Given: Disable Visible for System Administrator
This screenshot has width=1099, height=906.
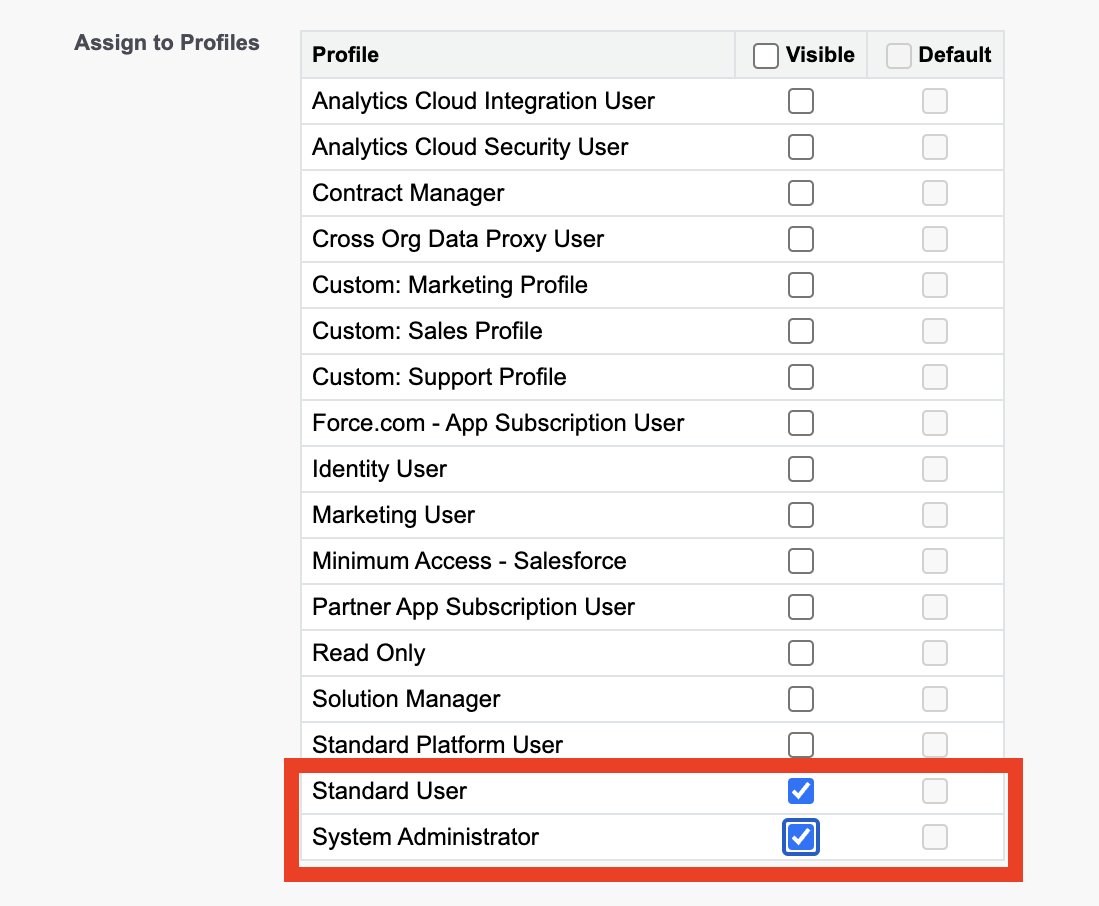Looking at the screenshot, I should (801, 837).
